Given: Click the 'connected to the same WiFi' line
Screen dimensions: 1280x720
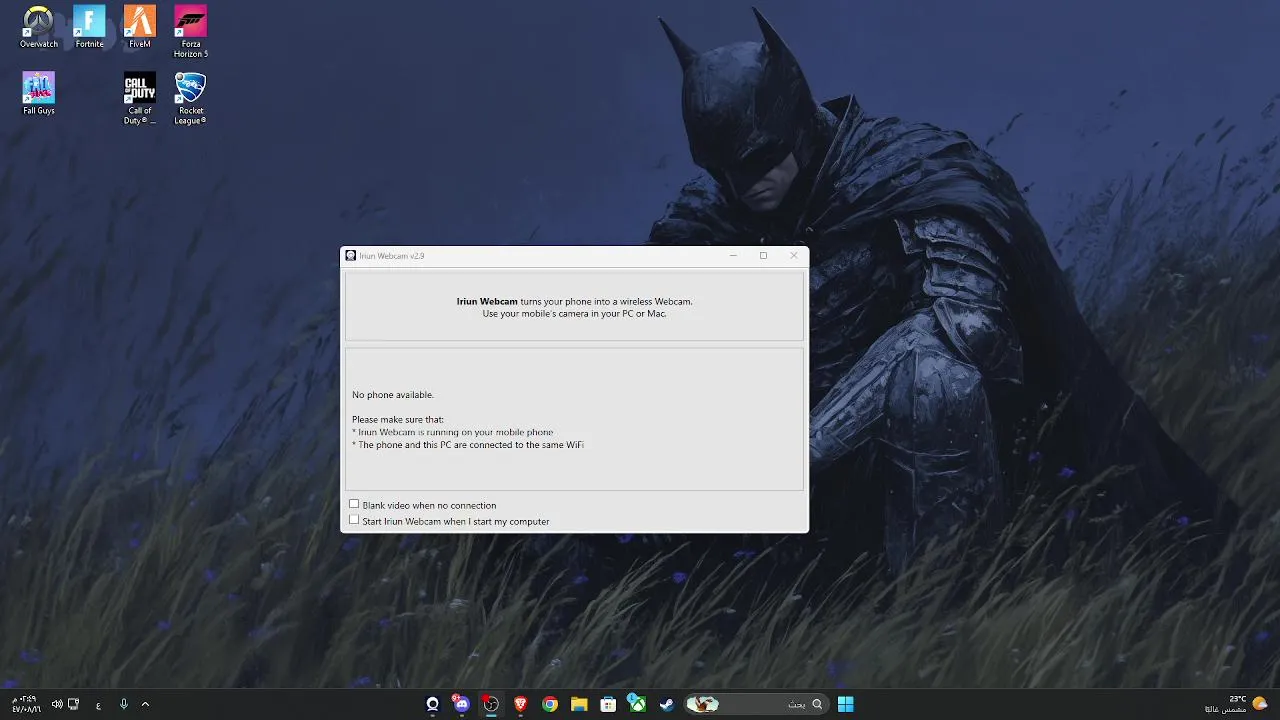Looking at the screenshot, I should 468,445.
